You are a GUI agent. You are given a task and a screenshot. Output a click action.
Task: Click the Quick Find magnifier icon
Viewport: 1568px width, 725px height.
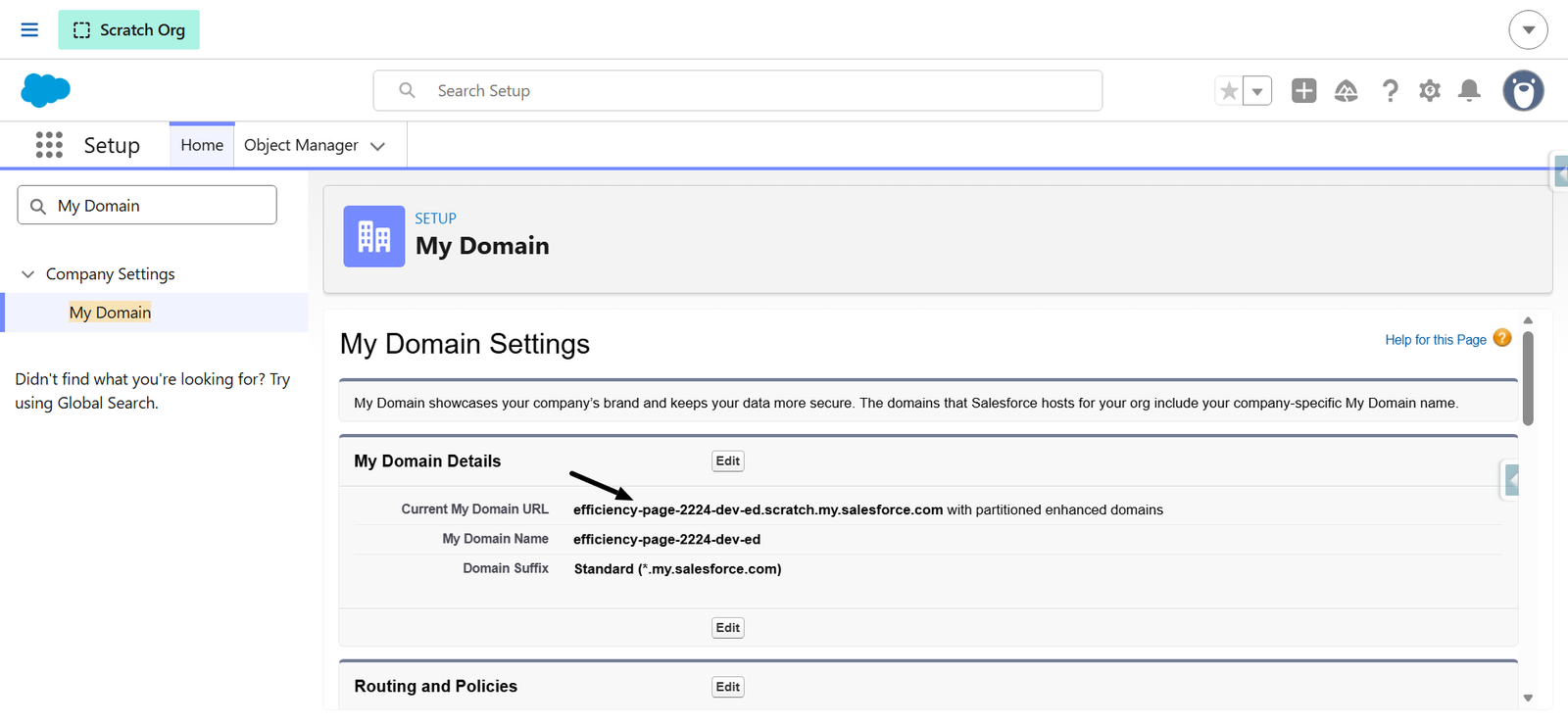pos(38,206)
